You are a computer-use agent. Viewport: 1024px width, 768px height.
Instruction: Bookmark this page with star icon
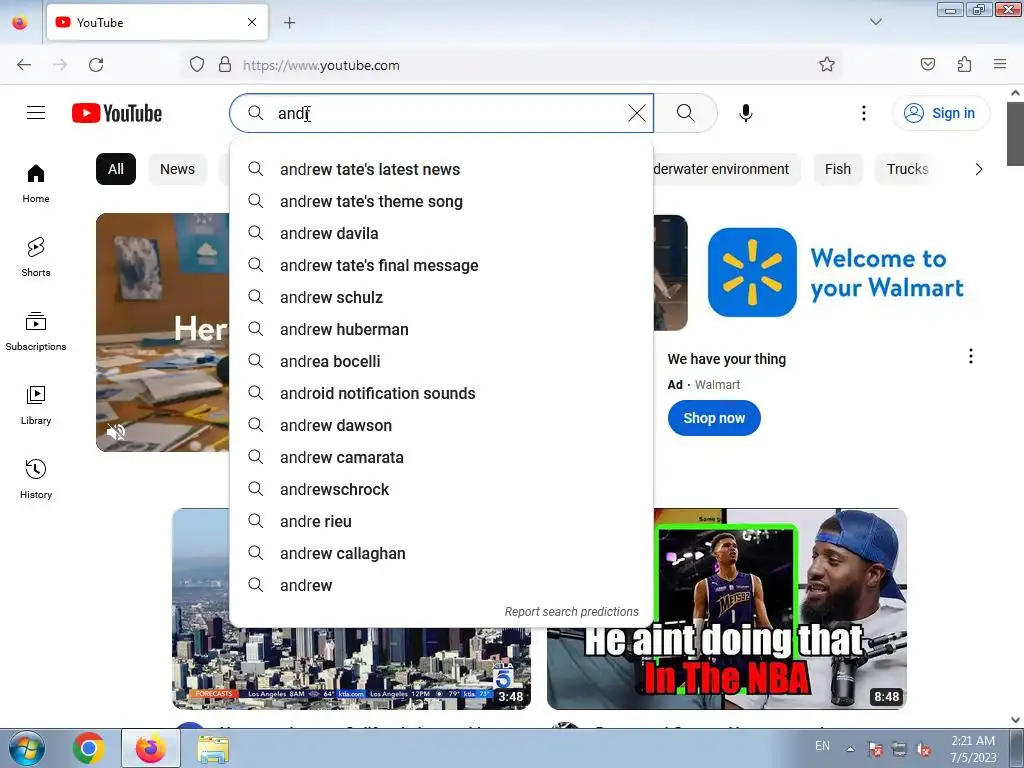pos(827,65)
